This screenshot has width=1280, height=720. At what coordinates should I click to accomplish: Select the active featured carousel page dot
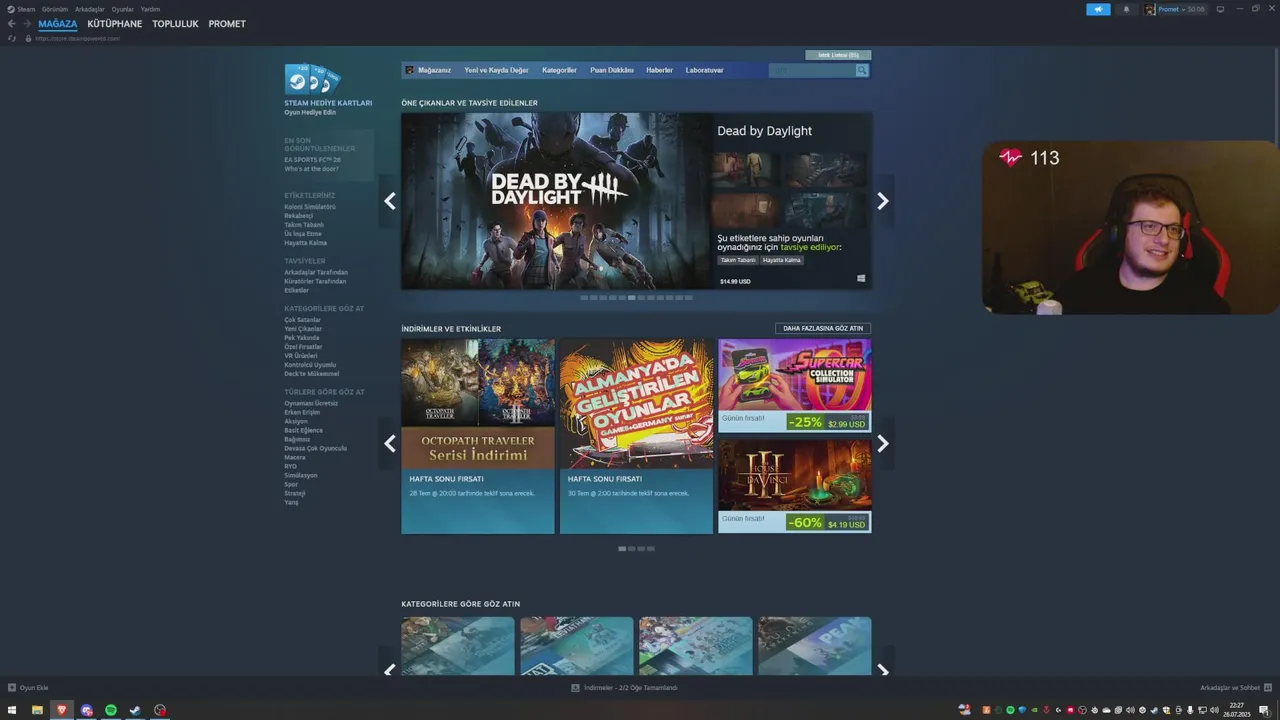631,298
